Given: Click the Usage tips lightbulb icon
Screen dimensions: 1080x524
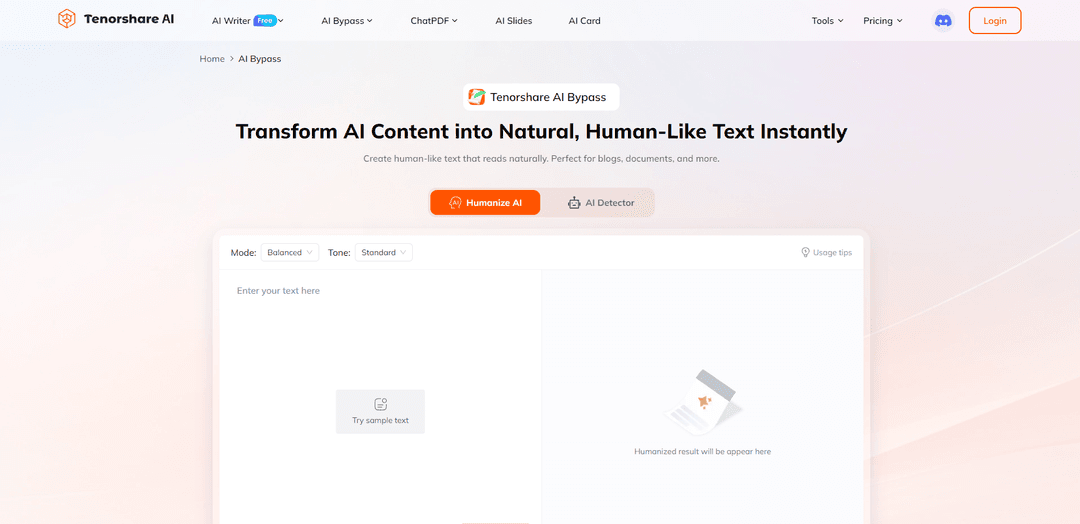Looking at the screenshot, I should tap(805, 252).
